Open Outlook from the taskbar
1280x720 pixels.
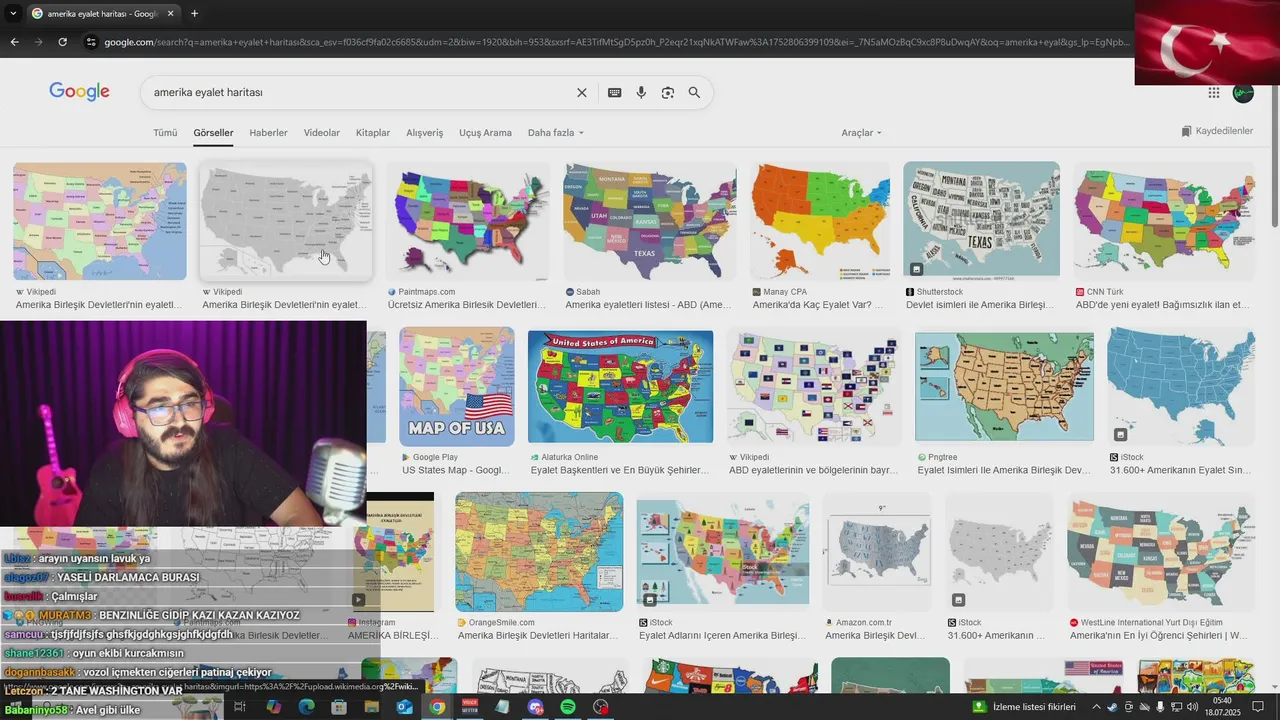pyautogui.click(x=404, y=707)
